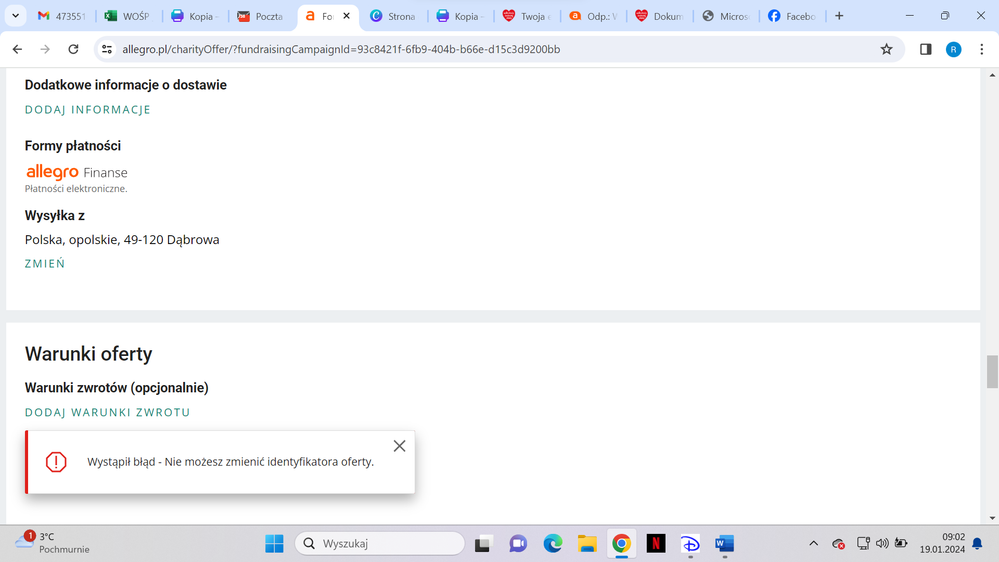999x562 pixels.
Task: Close the error notification popup
Action: click(x=399, y=446)
